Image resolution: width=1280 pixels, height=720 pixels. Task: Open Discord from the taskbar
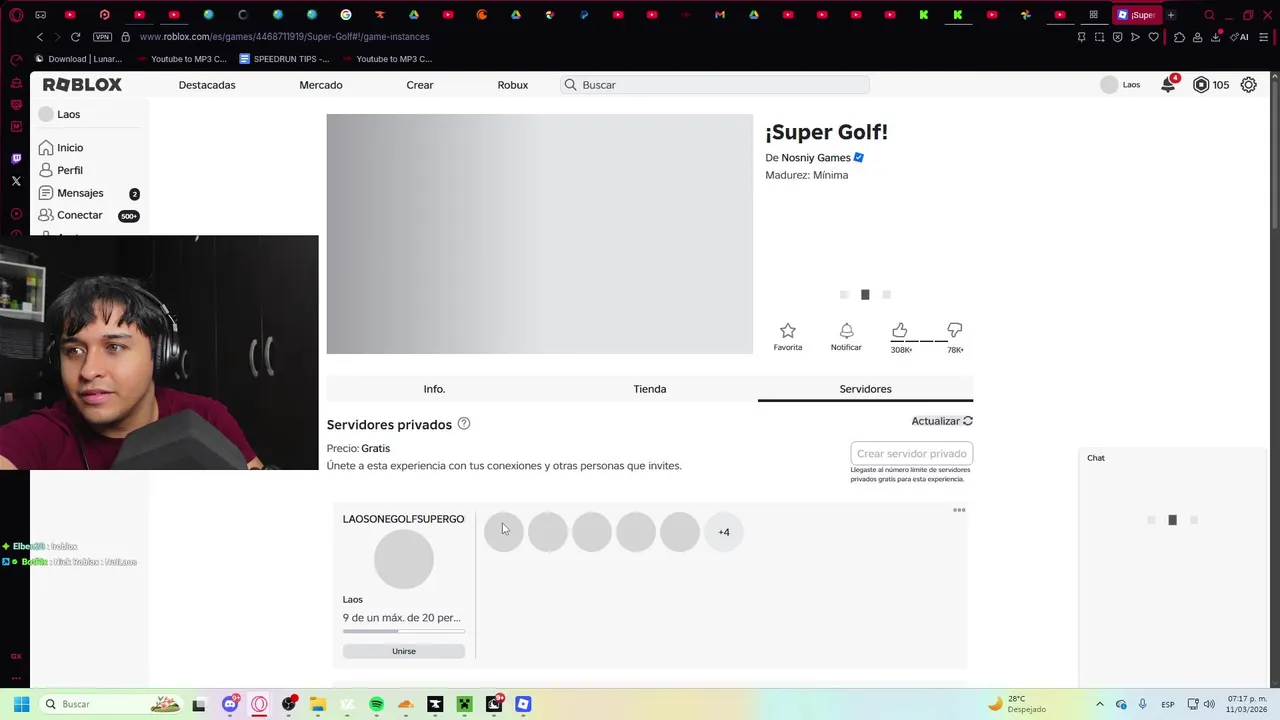230,704
